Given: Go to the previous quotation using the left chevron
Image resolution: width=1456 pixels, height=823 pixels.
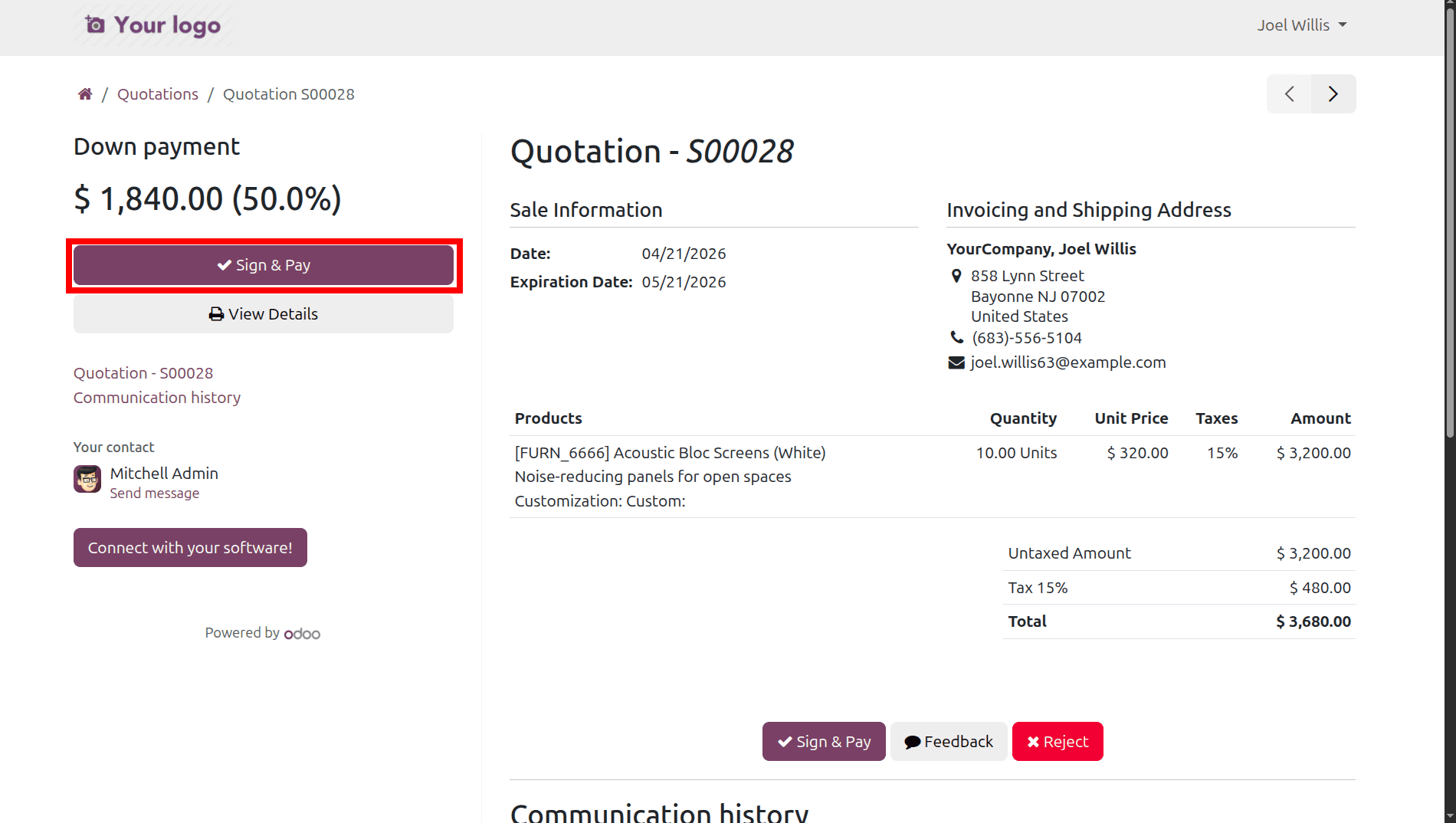Looking at the screenshot, I should click(1289, 93).
